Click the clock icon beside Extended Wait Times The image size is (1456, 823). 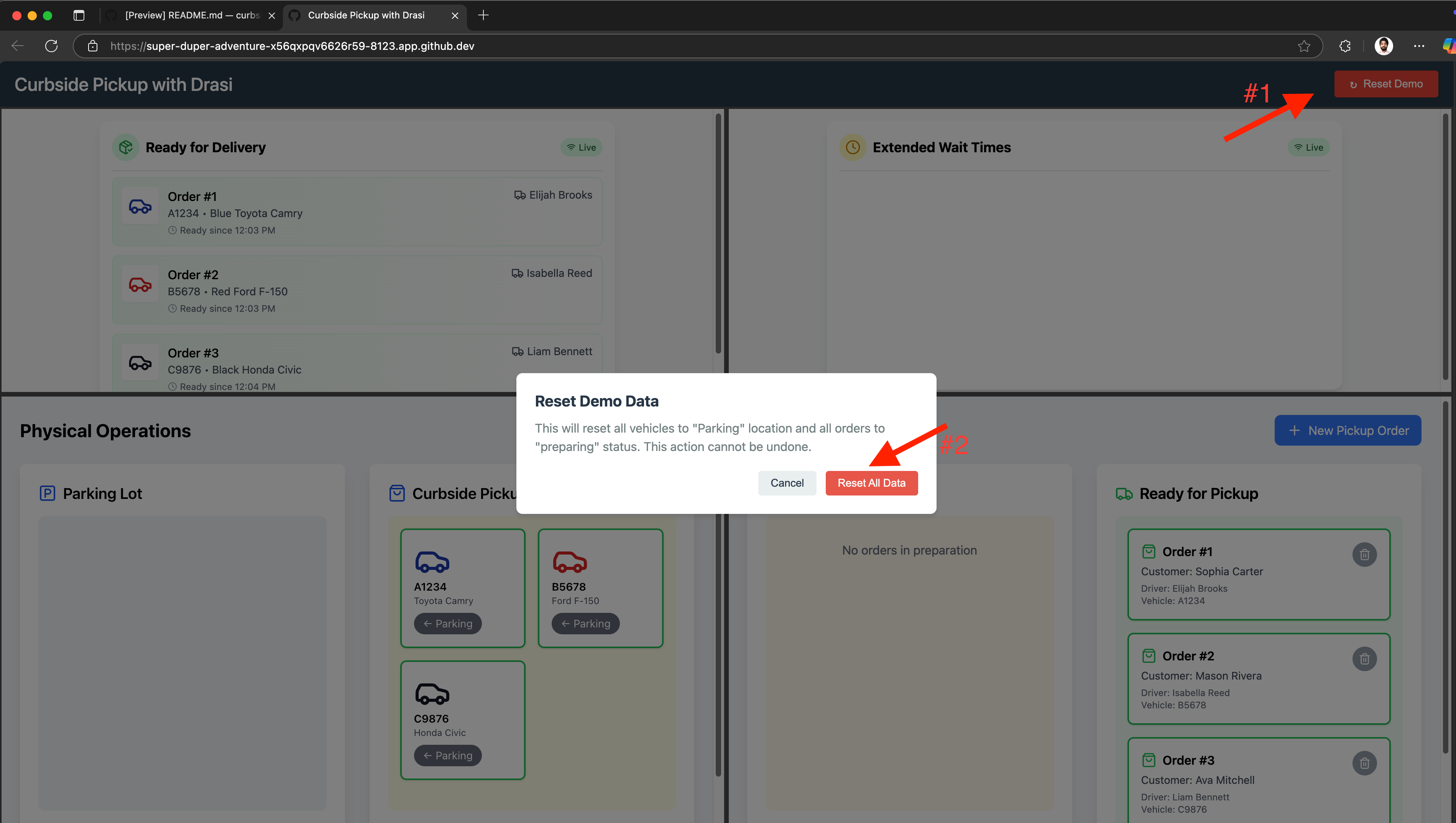coord(852,147)
